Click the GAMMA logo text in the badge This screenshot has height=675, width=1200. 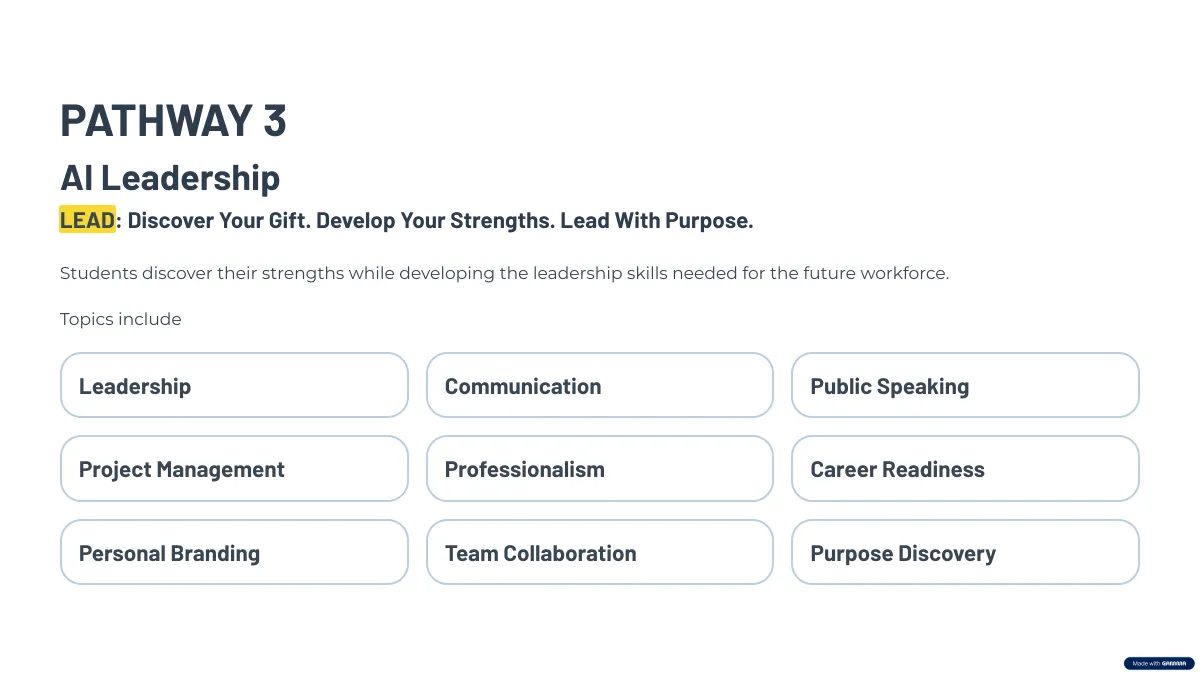tap(1175, 663)
